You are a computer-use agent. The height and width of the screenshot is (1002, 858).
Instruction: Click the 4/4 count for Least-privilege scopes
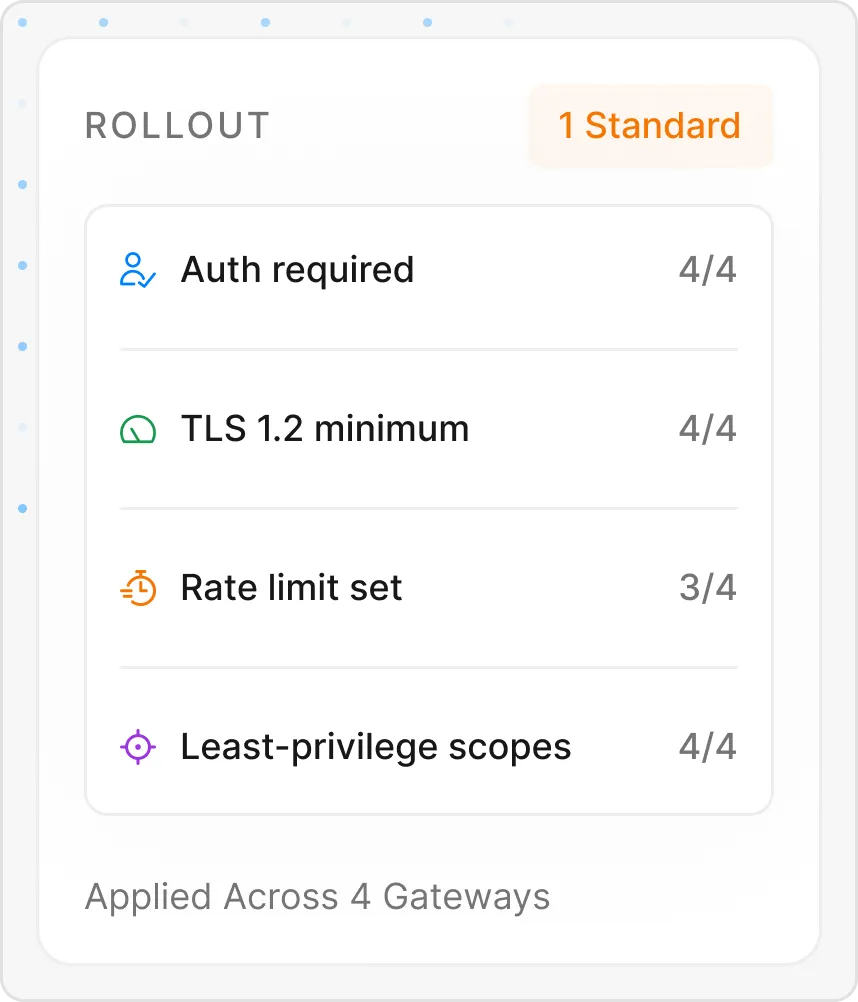(707, 746)
